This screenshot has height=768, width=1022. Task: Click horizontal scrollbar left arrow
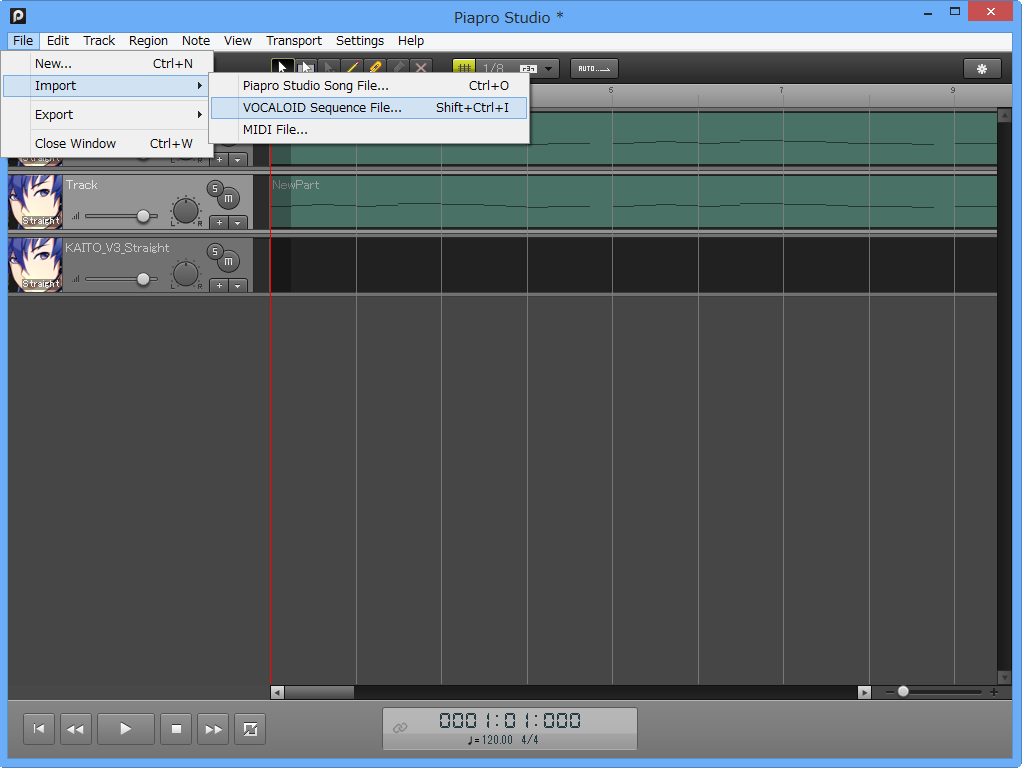click(277, 692)
